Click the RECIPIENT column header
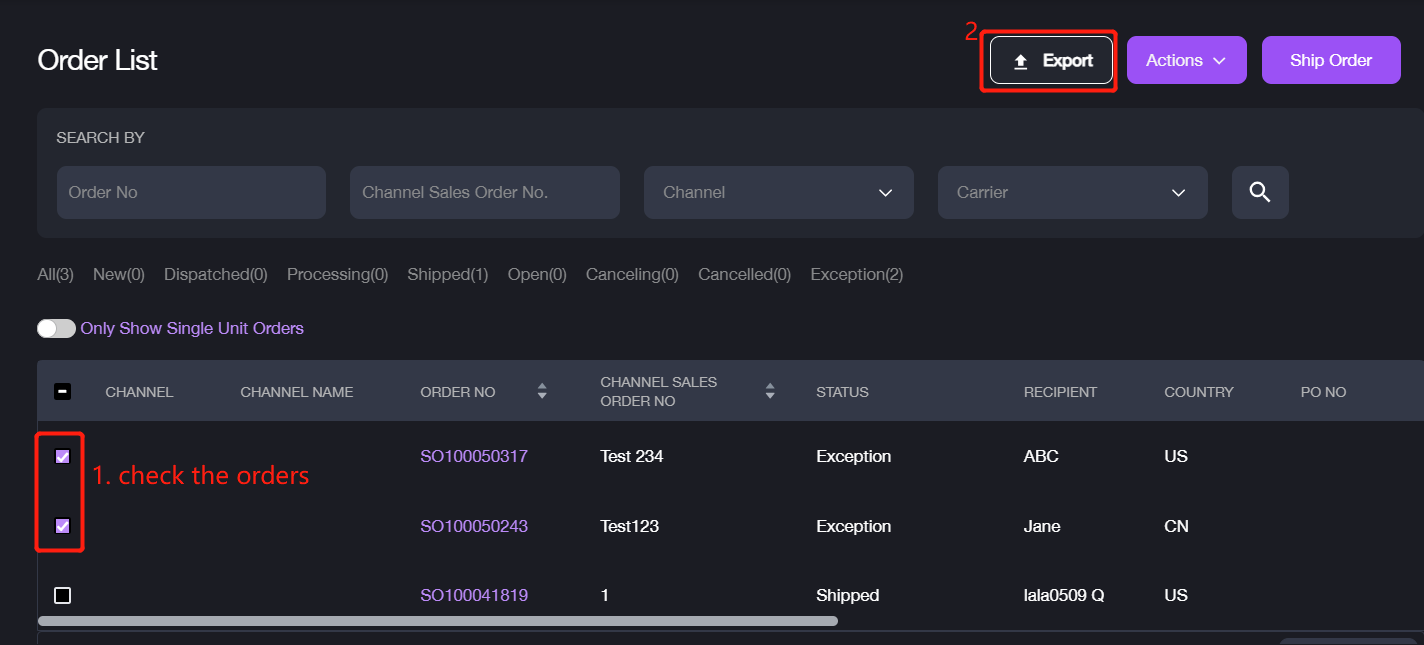The image size is (1424, 645). (x=1060, y=392)
